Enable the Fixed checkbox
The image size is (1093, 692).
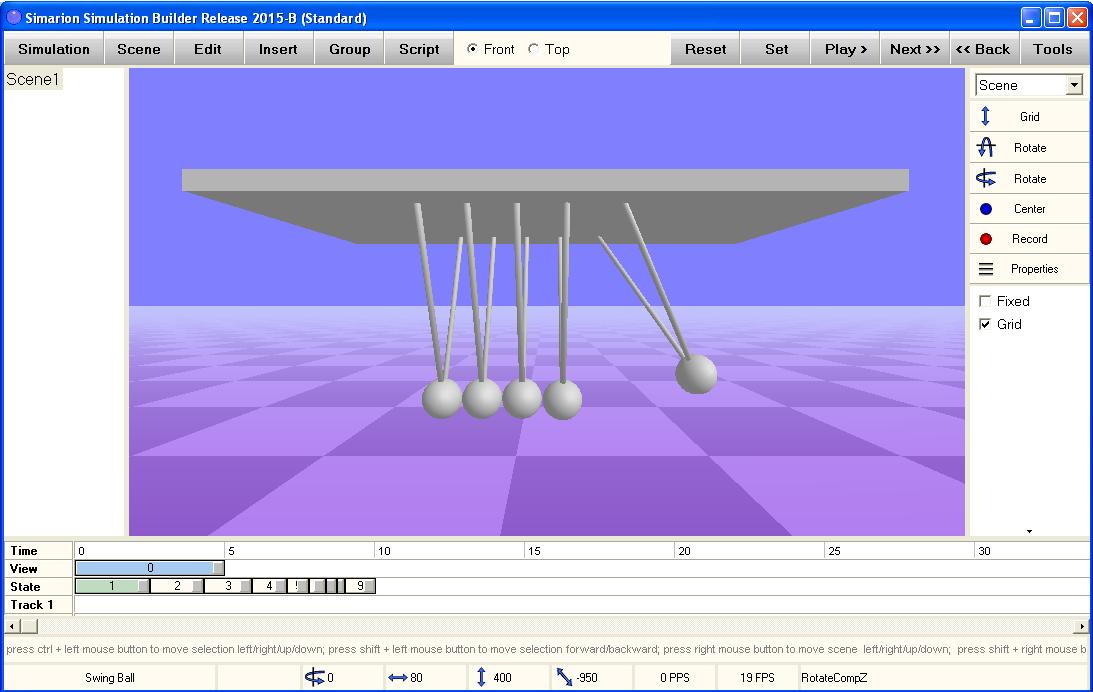pyautogui.click(x=985, y=300)
